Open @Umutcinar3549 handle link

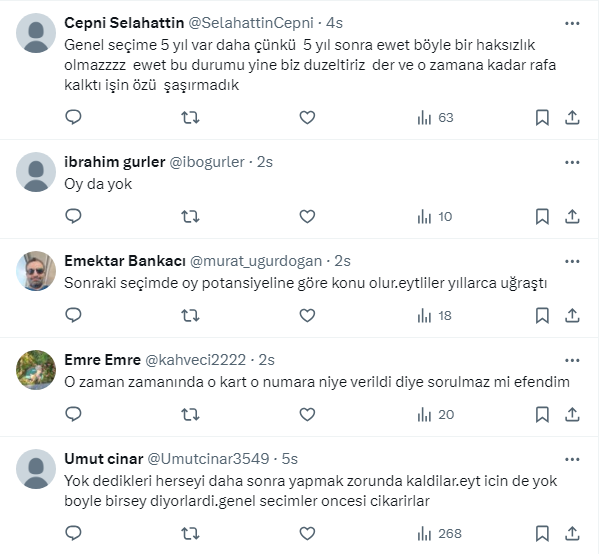208,459
